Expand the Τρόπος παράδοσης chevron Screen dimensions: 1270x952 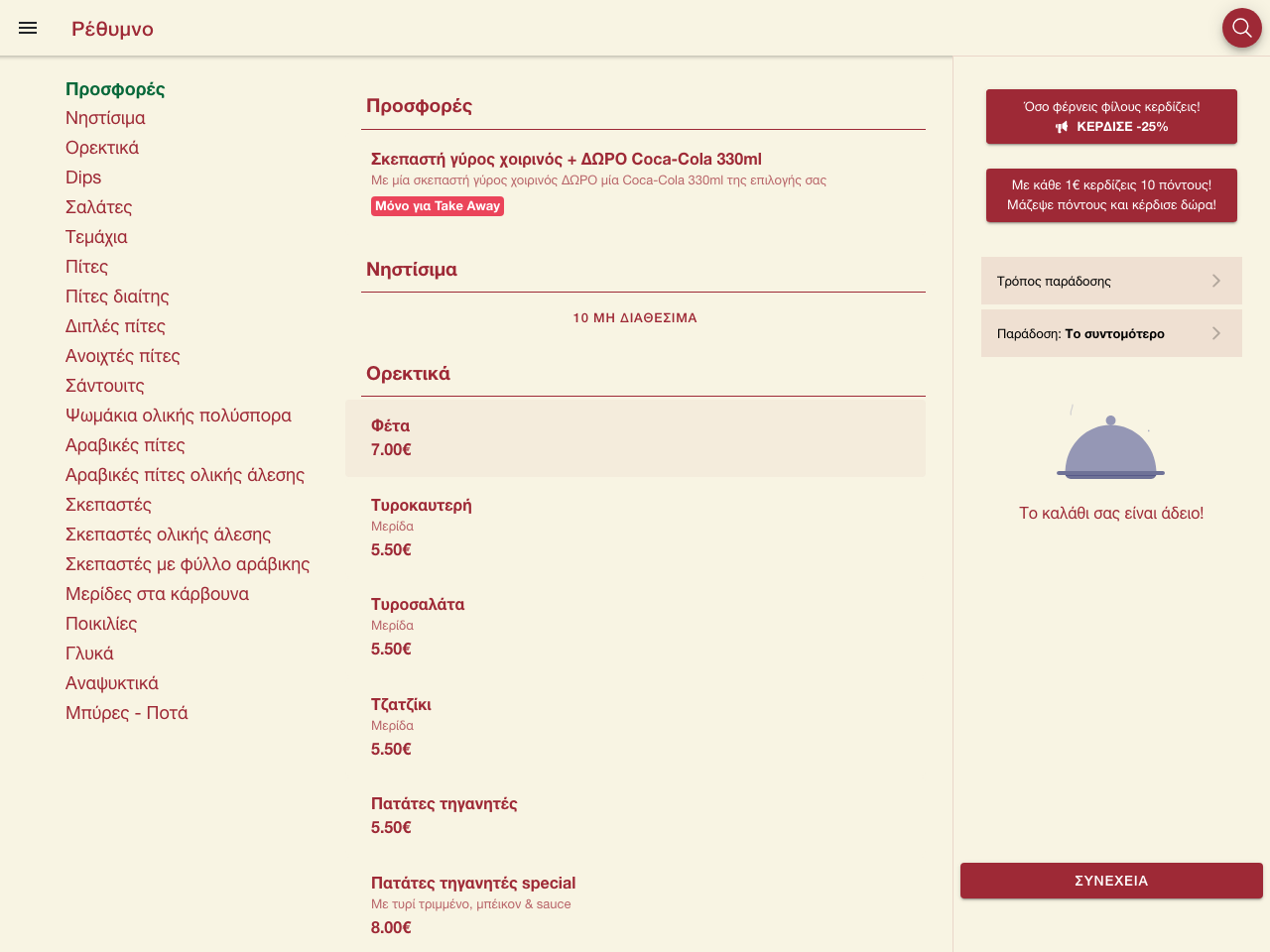pos(1216,281)
